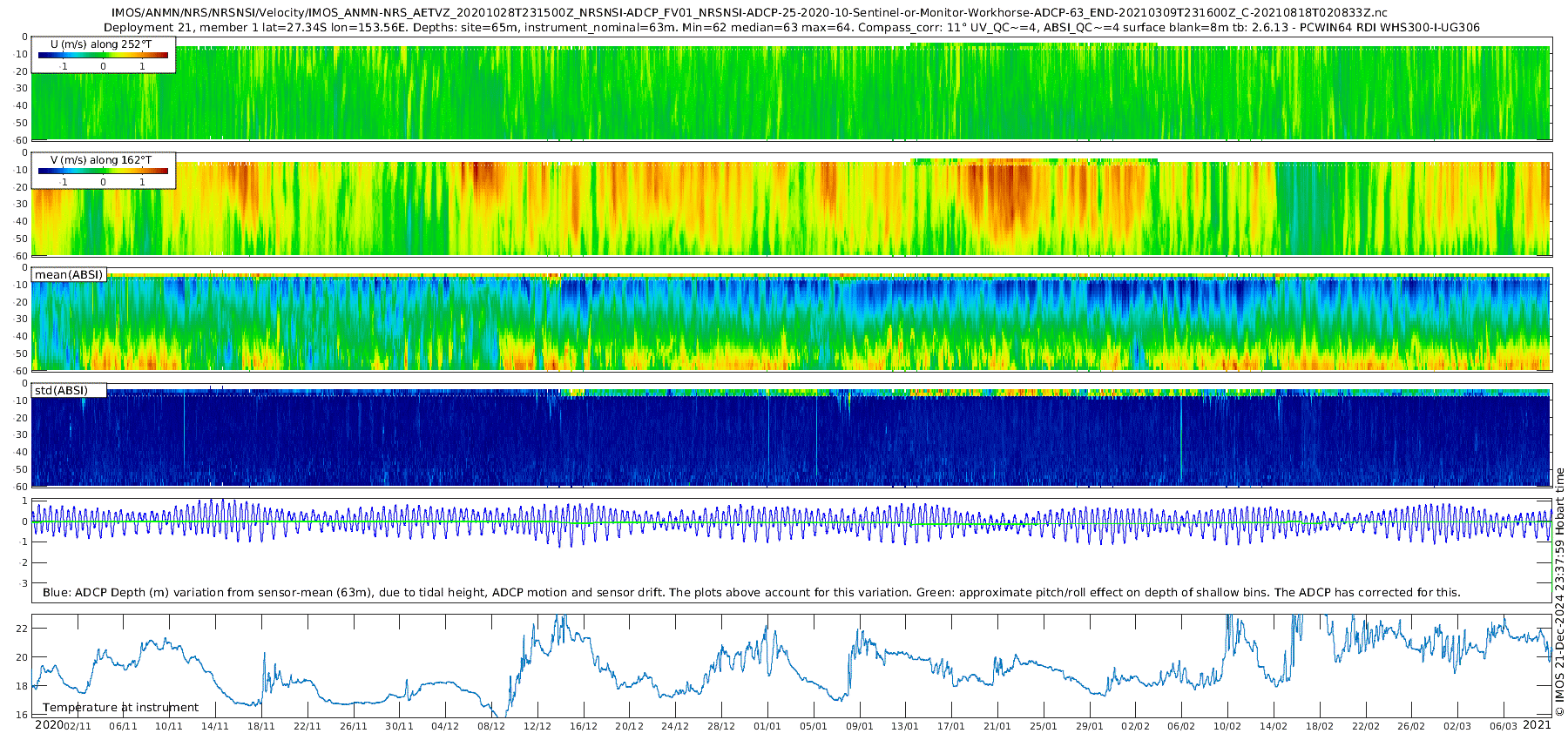The height and width of the screenshot is (740, 1568).
Task: Click the 01/01 date tick label
Action: [x=767, y=727]
